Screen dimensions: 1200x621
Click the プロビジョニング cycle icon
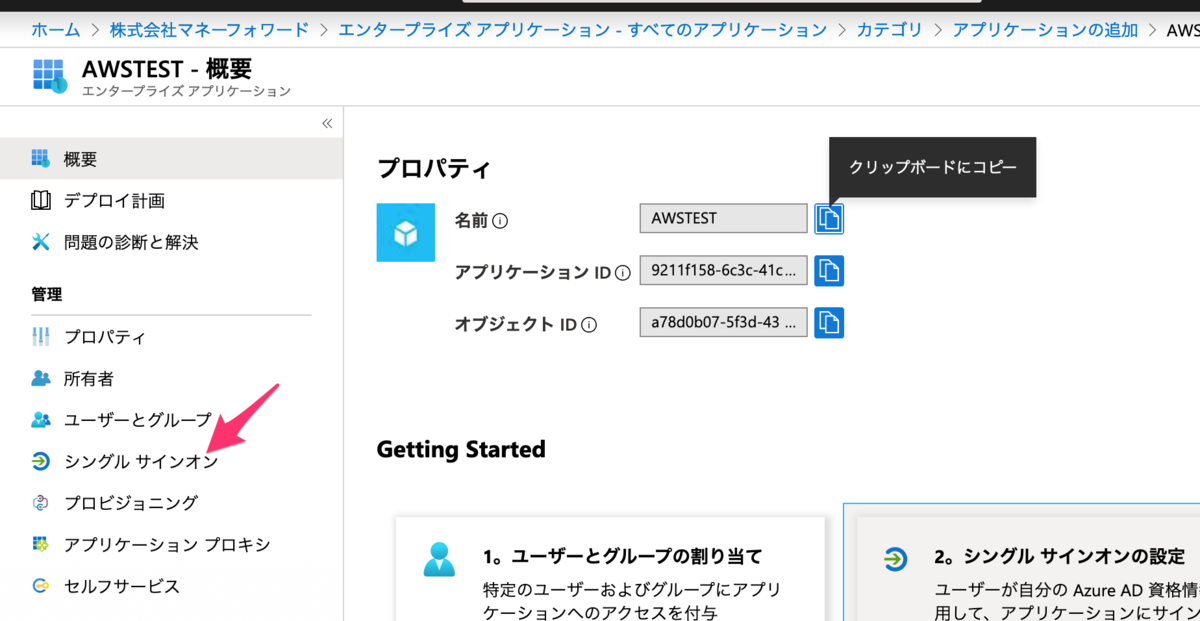pos(41,503)
